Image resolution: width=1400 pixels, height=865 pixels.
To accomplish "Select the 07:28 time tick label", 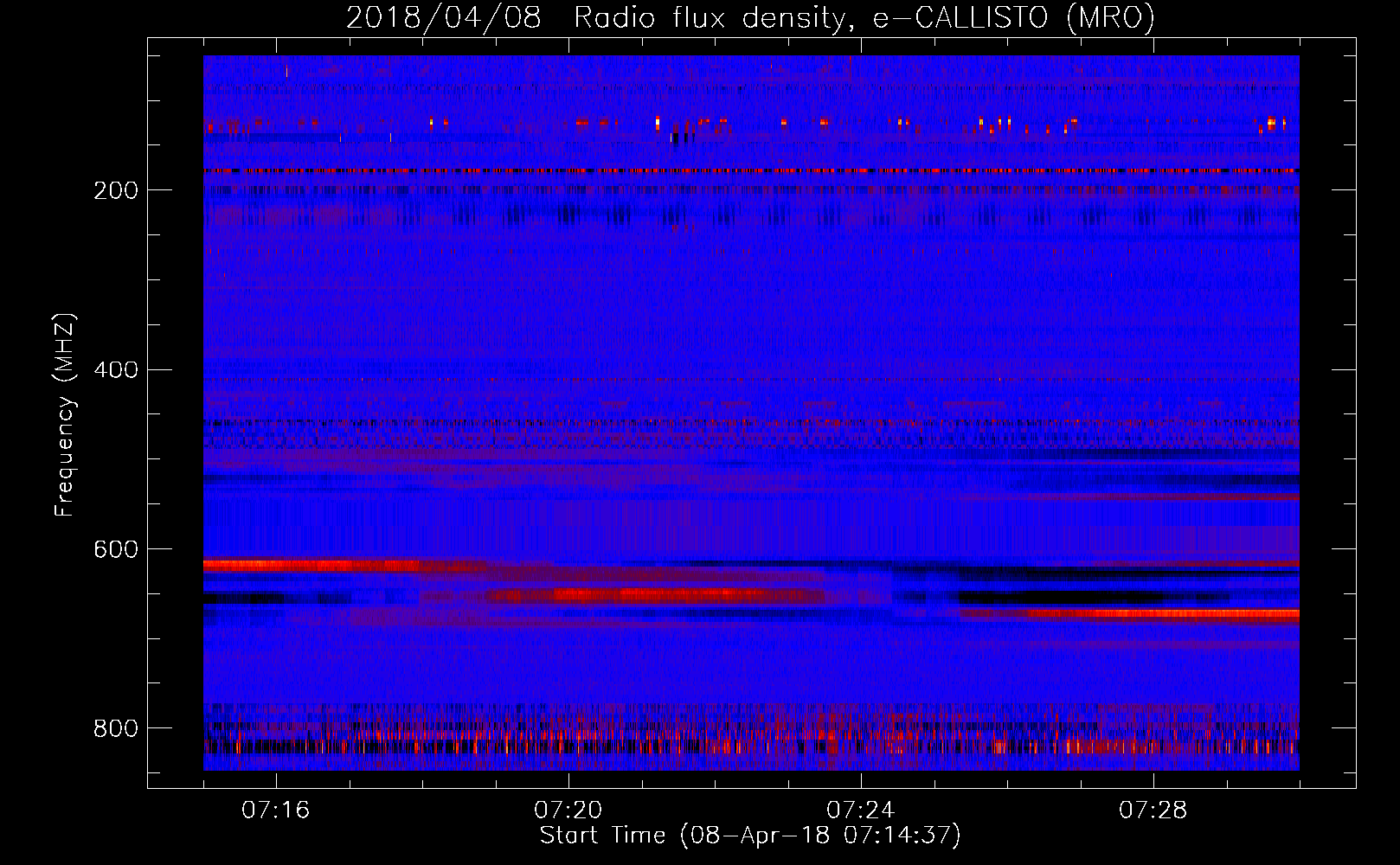I will click(x=1153, y=811).
